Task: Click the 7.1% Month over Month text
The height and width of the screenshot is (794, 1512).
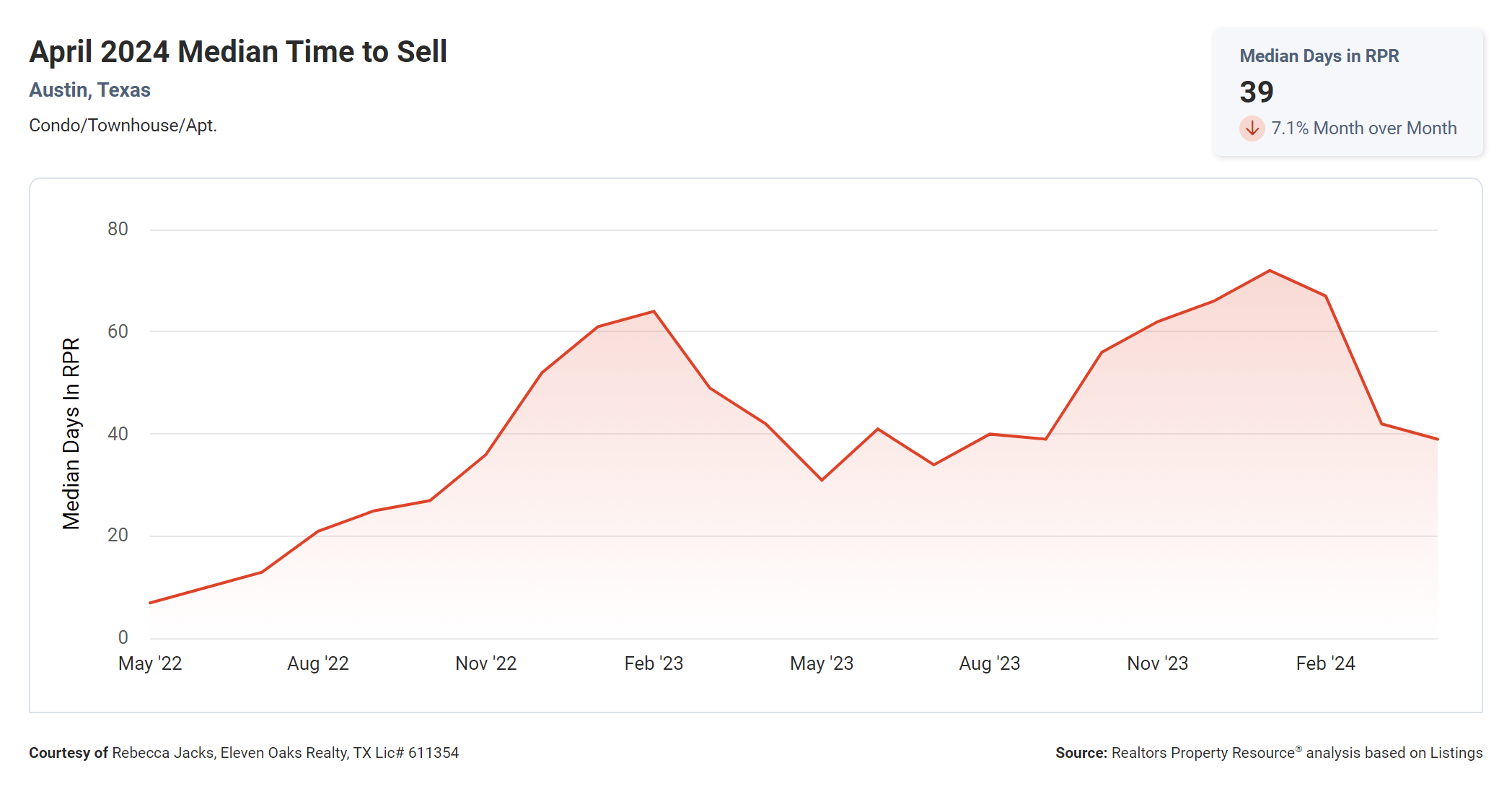Action: point(1363,128)
